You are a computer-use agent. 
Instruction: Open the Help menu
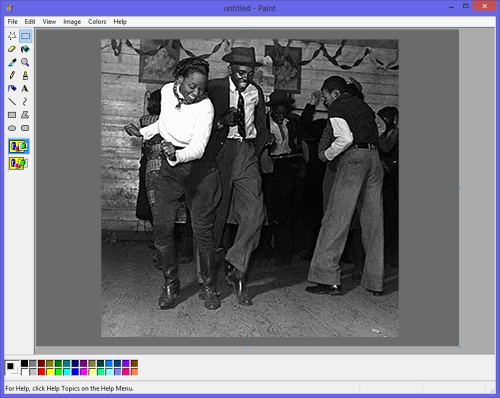tap(120, 22)
